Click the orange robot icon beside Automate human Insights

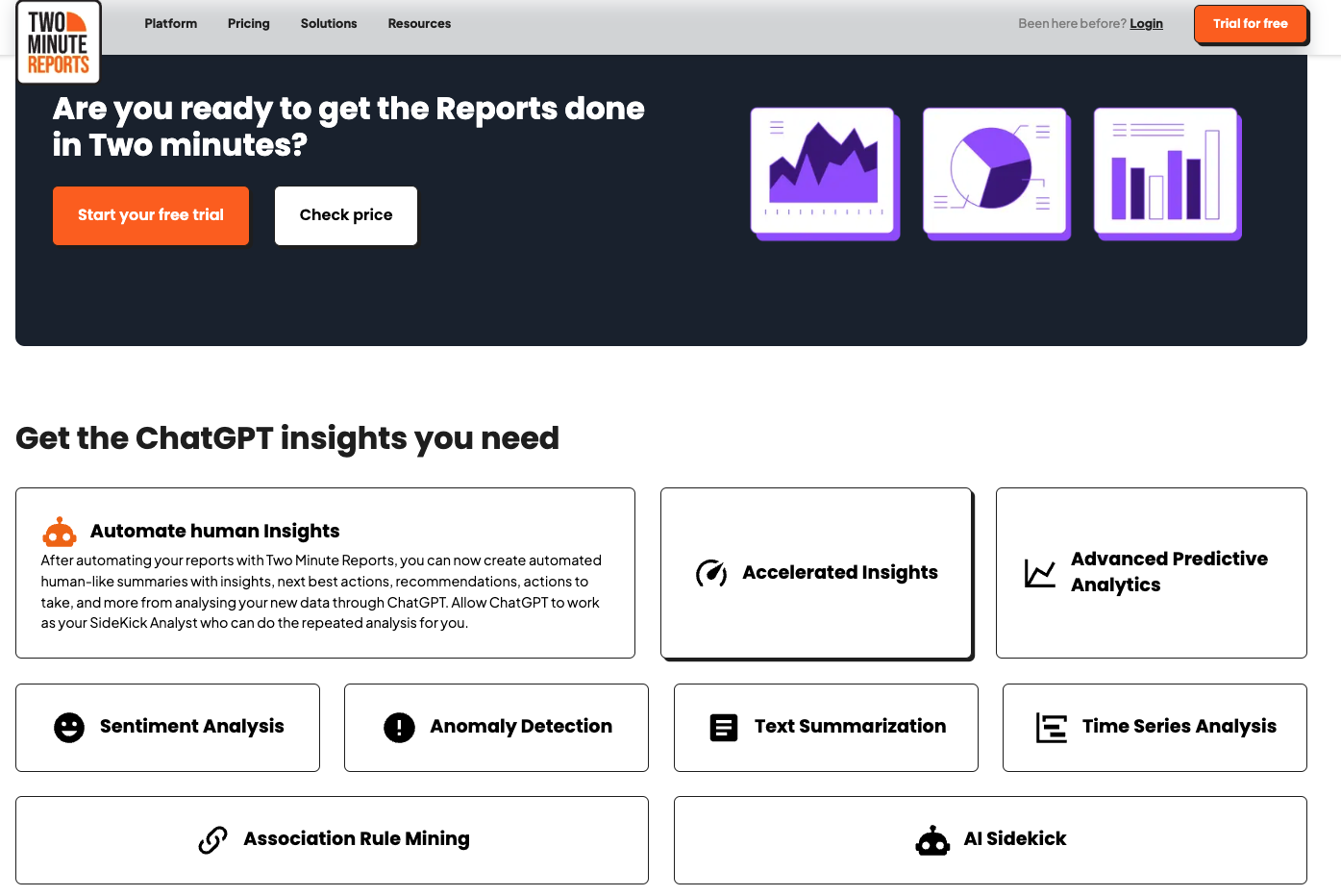coord(60,532)
